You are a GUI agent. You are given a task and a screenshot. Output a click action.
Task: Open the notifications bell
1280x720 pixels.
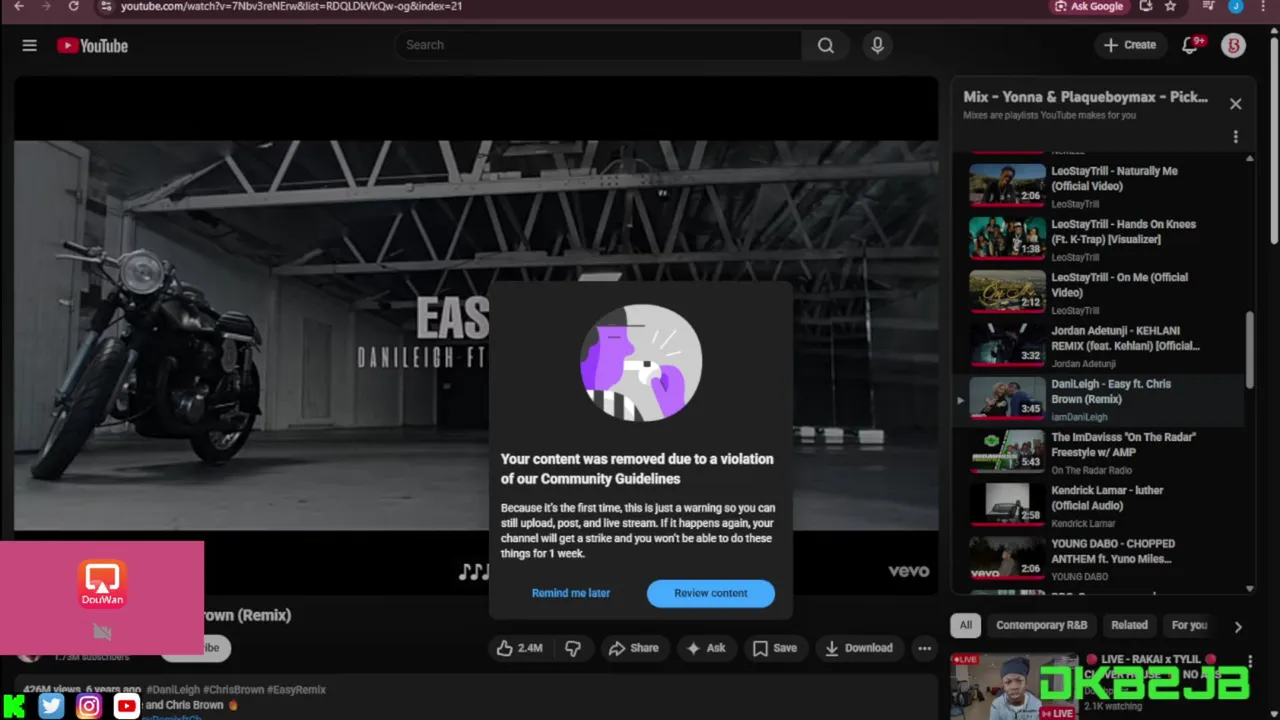pos(1190,45)
